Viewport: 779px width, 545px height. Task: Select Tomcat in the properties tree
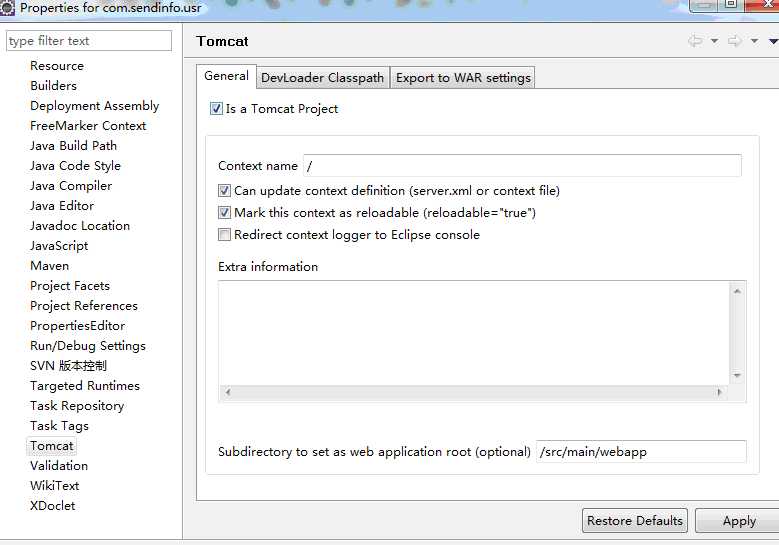point(51,446)
